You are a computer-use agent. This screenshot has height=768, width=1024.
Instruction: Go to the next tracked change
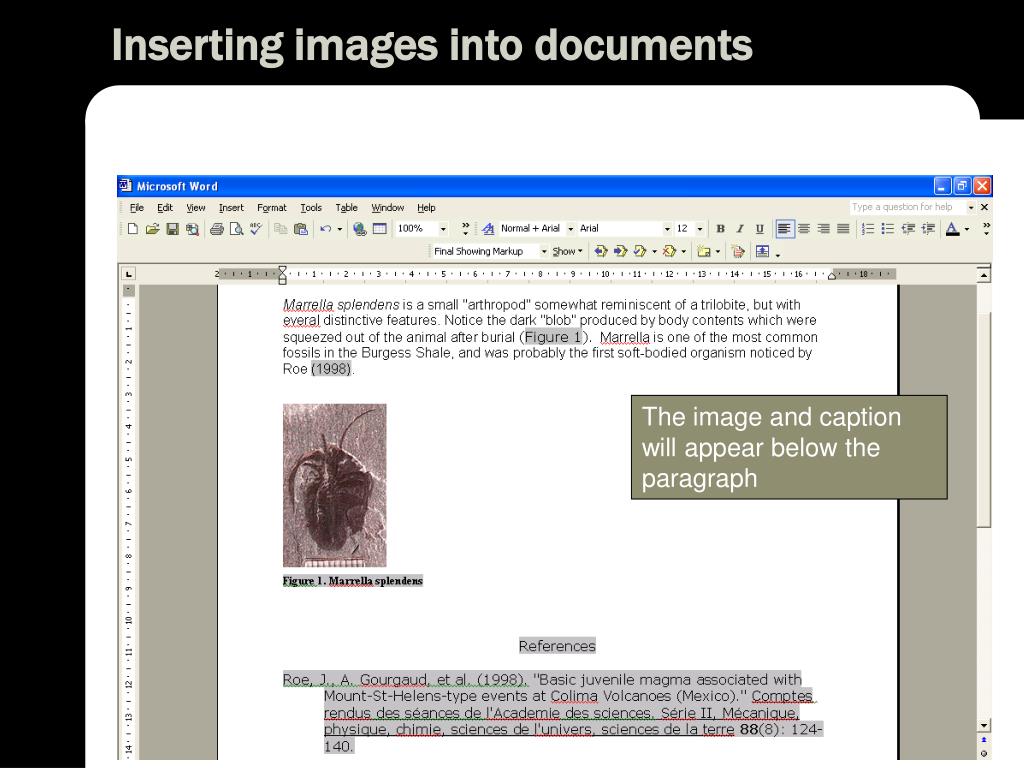pos(620,251)
